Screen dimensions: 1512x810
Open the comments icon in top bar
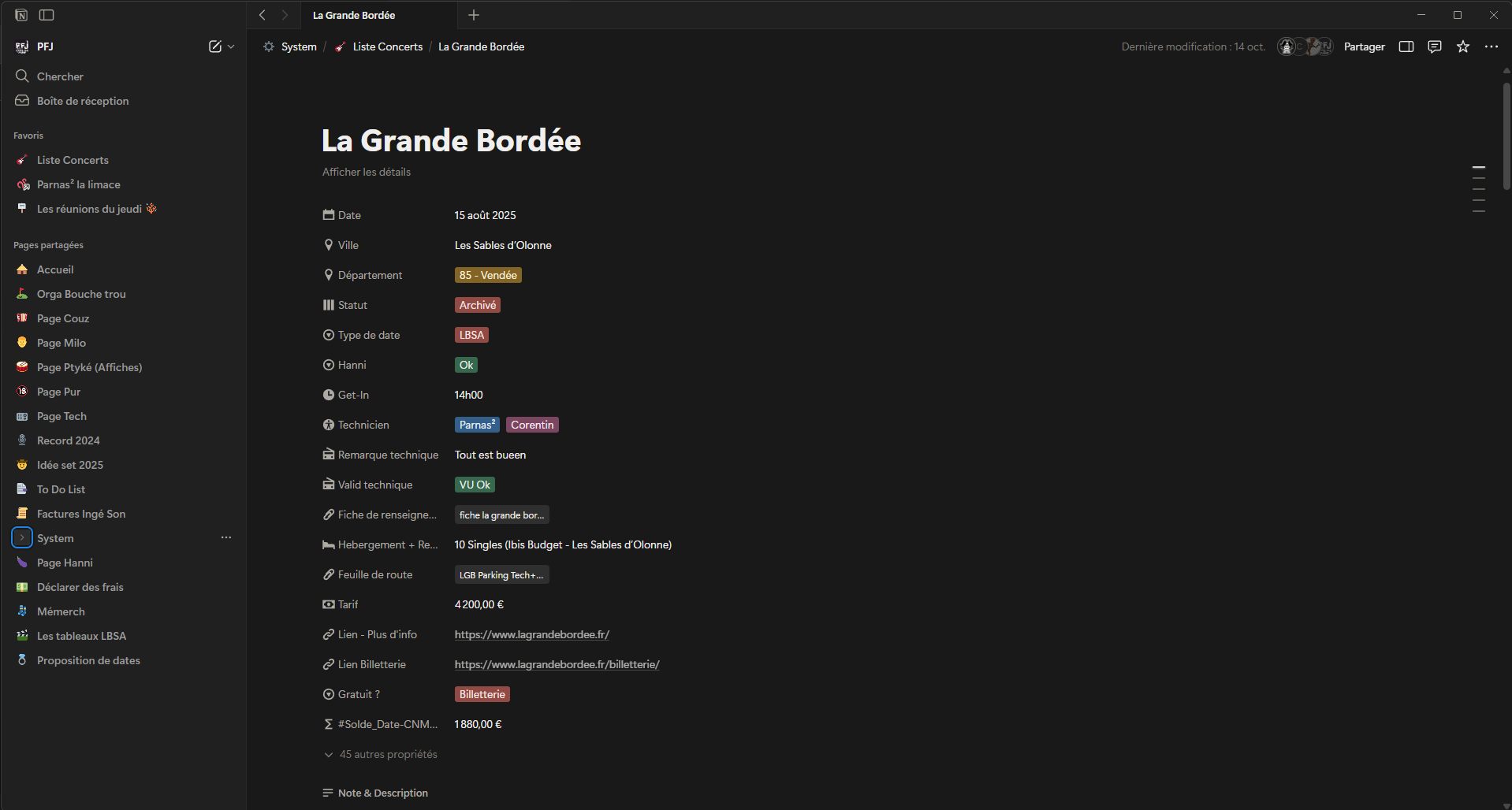(1434, 46)
